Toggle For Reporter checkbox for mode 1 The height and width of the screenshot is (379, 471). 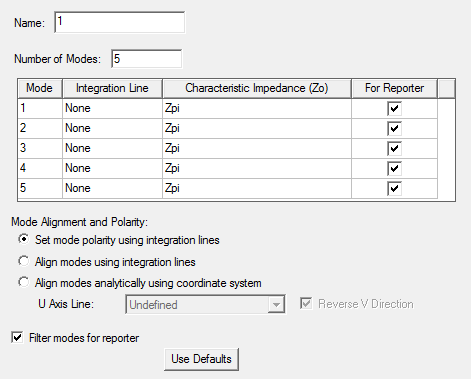(x=394, y=109)
